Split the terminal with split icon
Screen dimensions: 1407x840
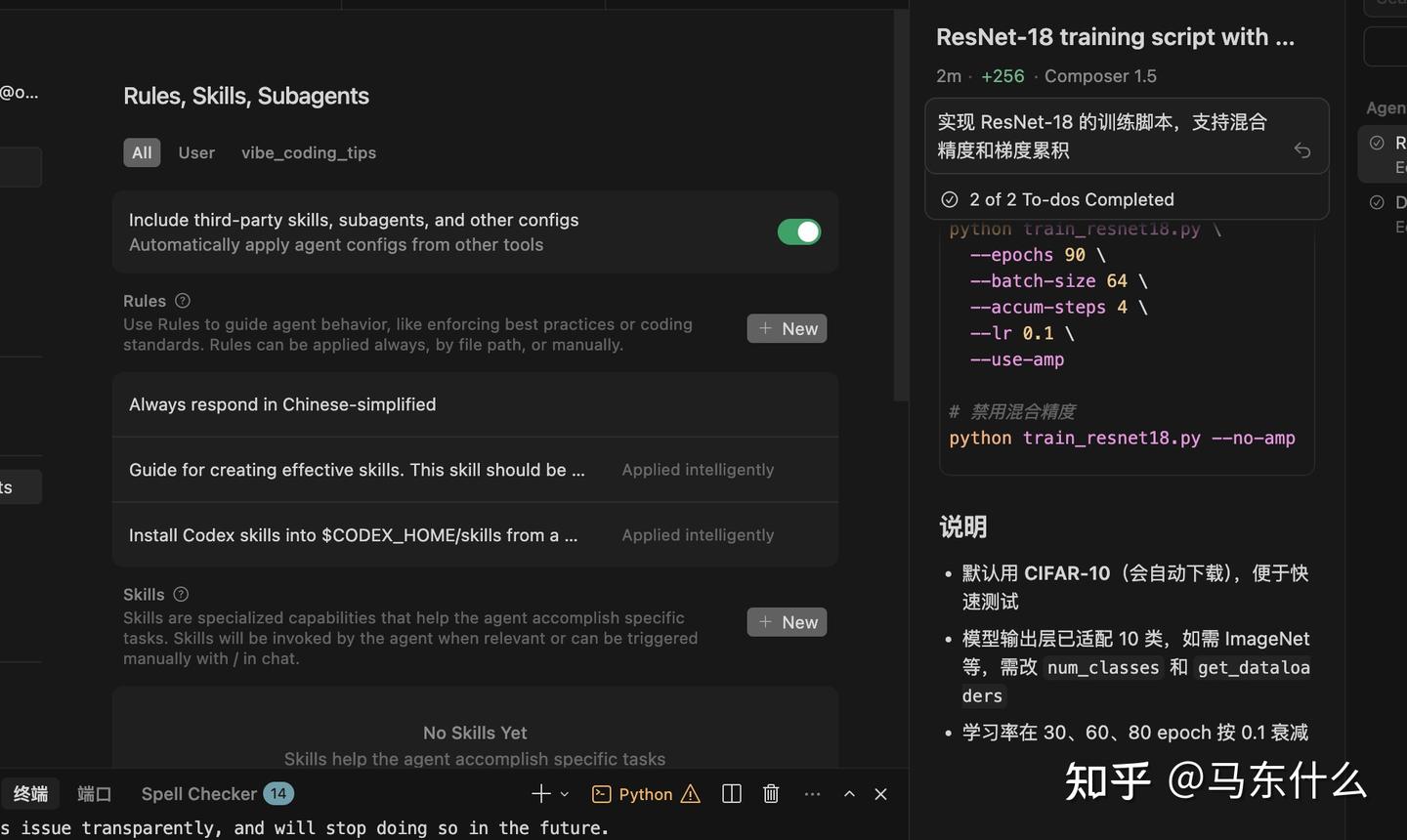click(x=732, y=794)
